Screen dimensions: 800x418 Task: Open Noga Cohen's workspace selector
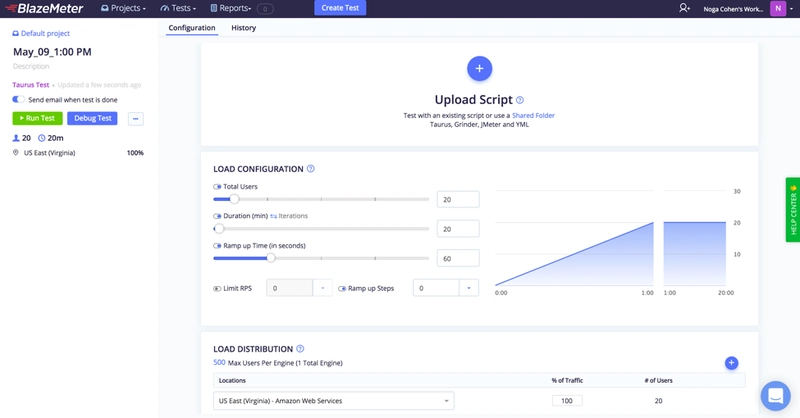[x=733, y=9]
